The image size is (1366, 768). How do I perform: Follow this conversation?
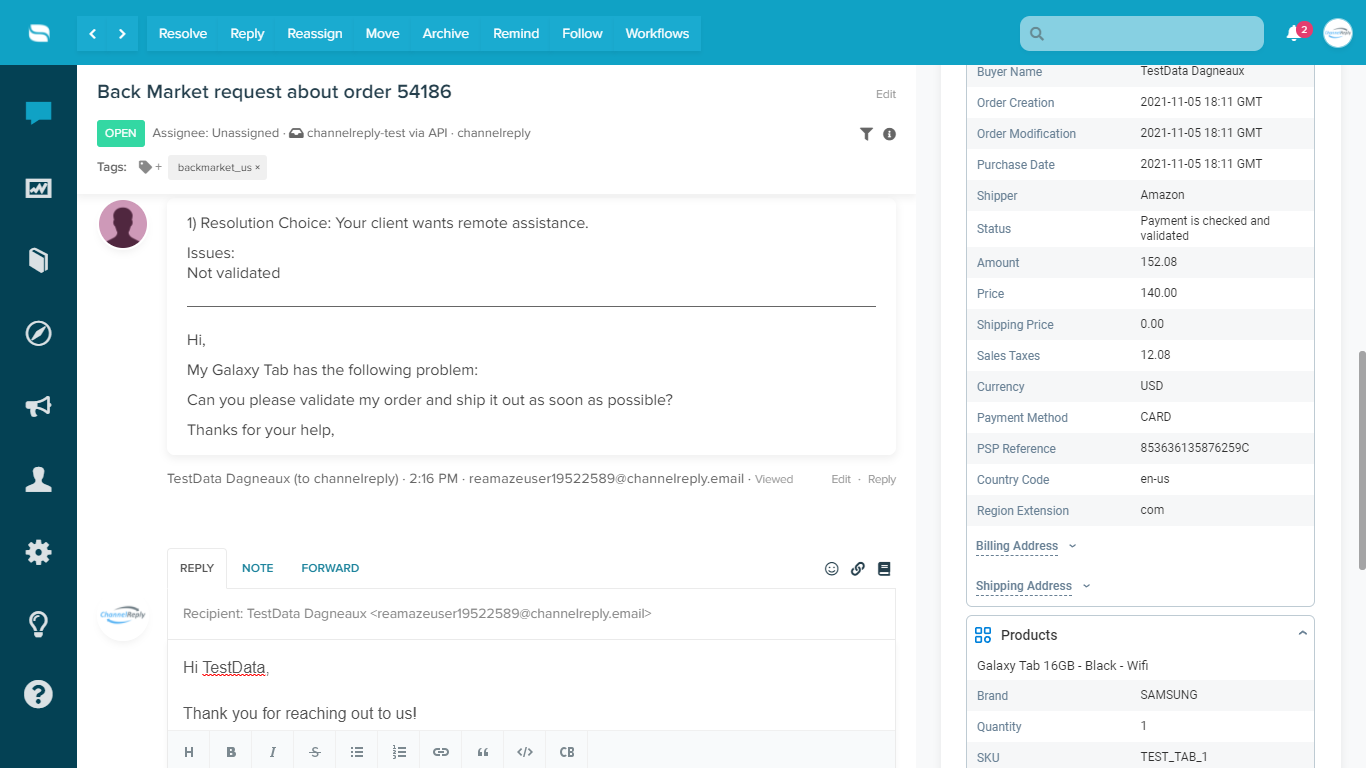pyautogui.click(x=582, y=33)
